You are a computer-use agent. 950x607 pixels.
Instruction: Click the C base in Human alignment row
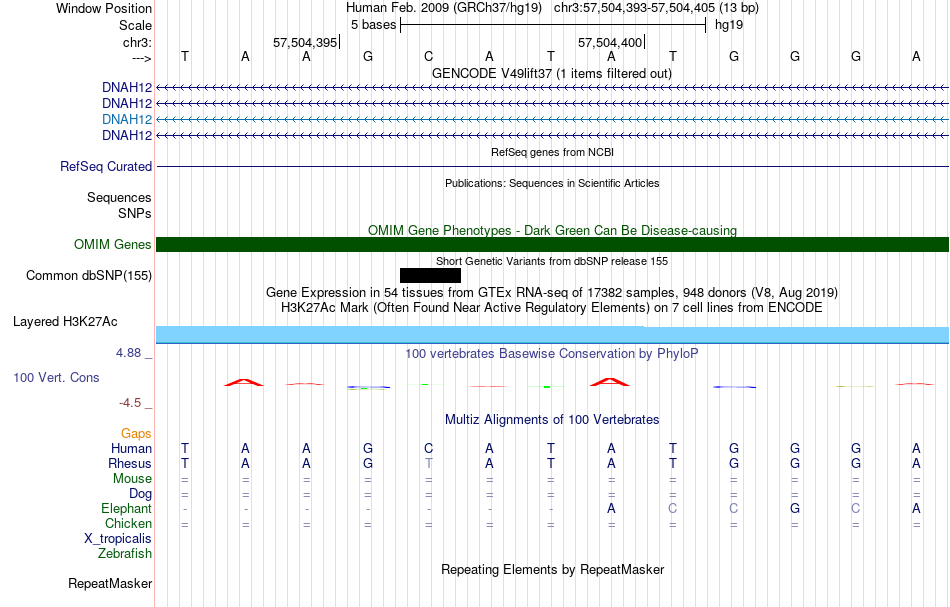[x=428, y=448]
